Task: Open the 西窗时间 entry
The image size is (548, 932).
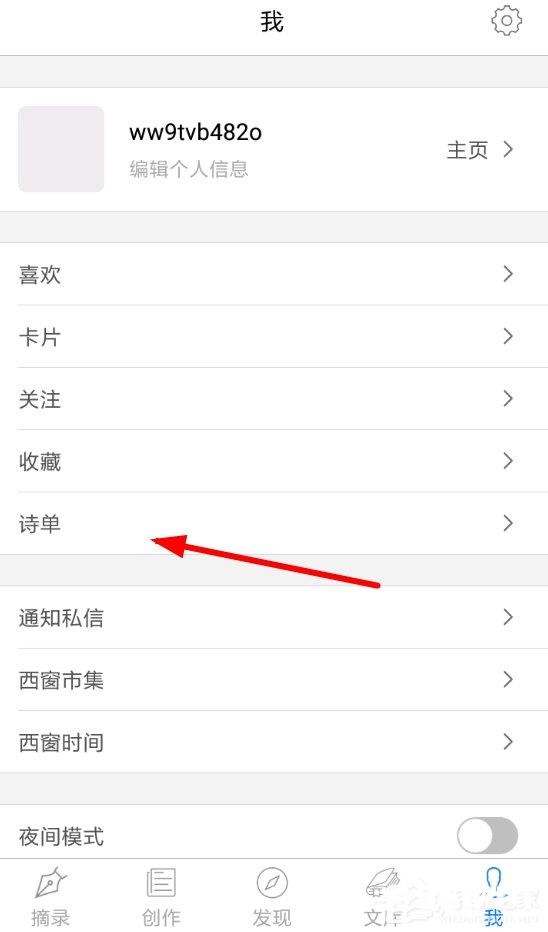Action: point(274,742)
